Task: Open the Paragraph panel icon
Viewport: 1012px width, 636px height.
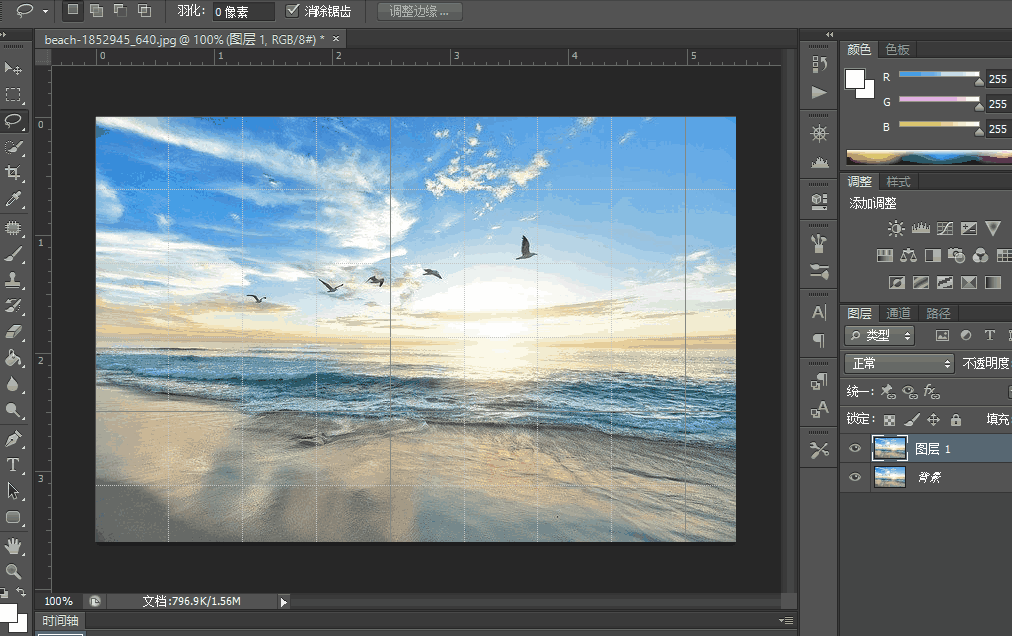Action: click(819, 341)
